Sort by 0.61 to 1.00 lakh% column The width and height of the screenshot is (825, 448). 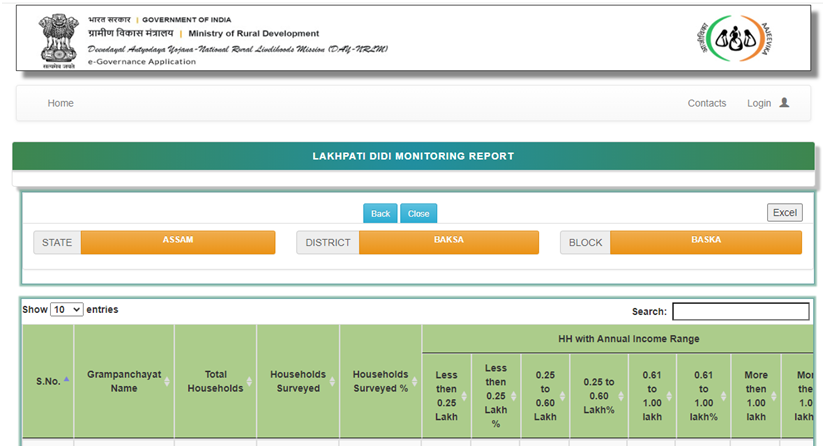point(723,396)
